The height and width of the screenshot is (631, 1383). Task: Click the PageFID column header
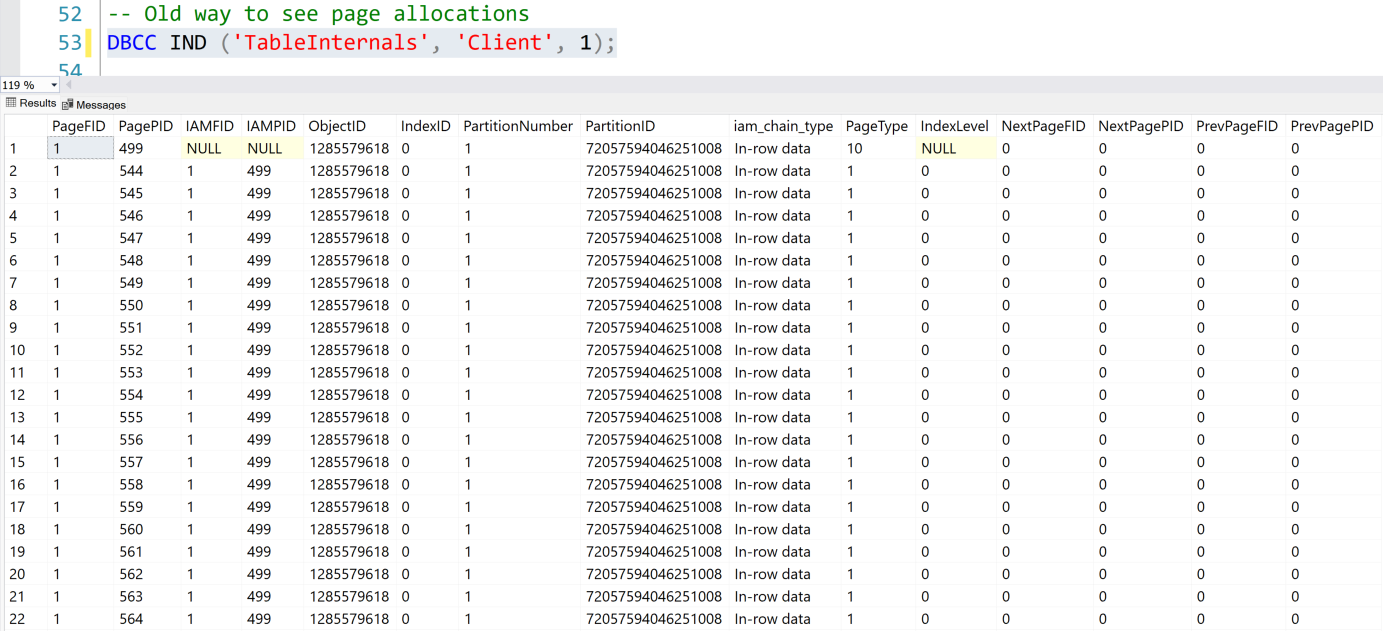click(80, 126)
